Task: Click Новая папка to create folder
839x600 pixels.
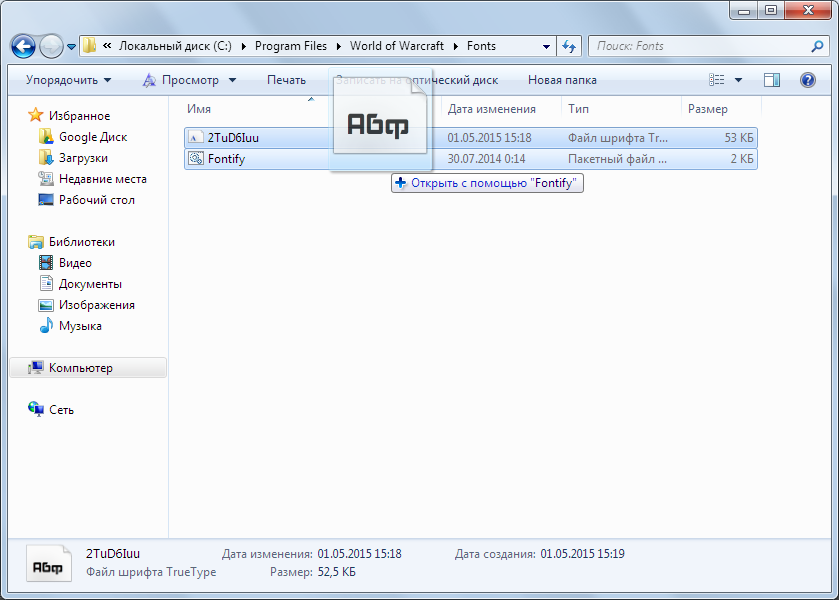Action: pyautogui.click(x=562, y=80)
